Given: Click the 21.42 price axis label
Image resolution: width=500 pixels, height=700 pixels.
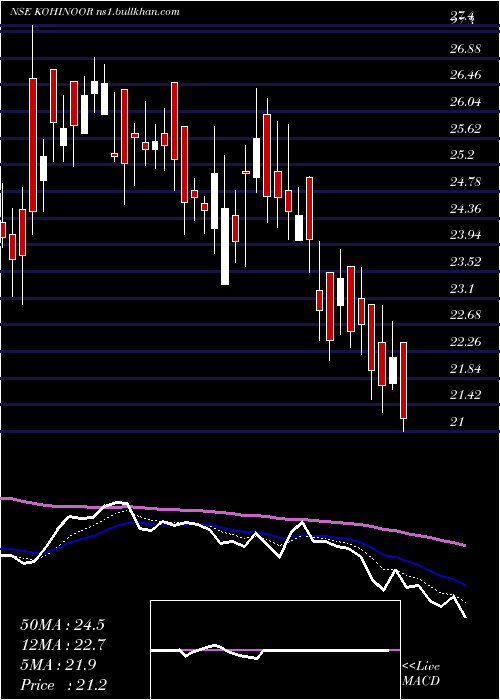Looking at the screenshot, I should click(x=465, y=395).
